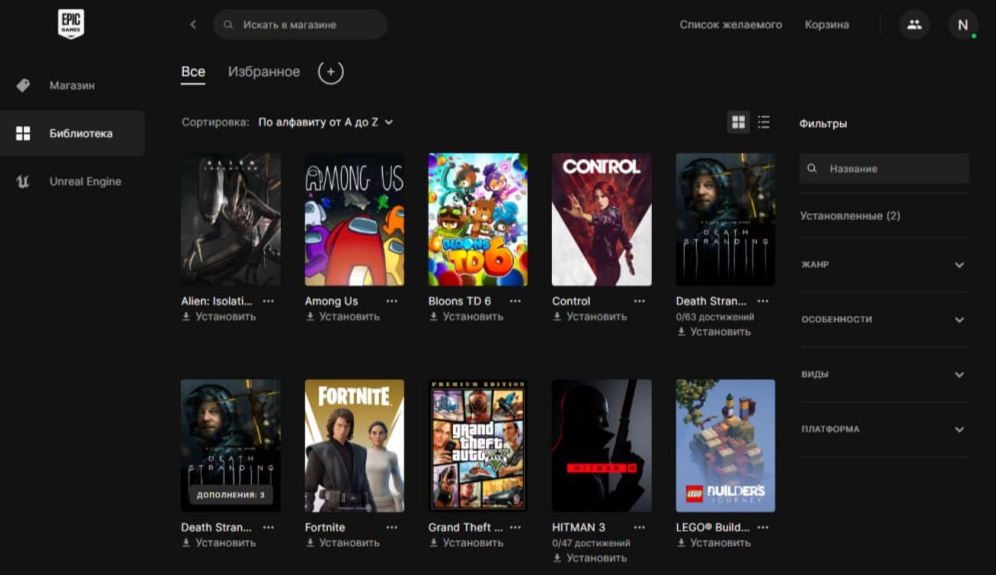Expand the ПЛАТФОРМА filter section
This screenshot has height=575, width=996.
[883, 430]
